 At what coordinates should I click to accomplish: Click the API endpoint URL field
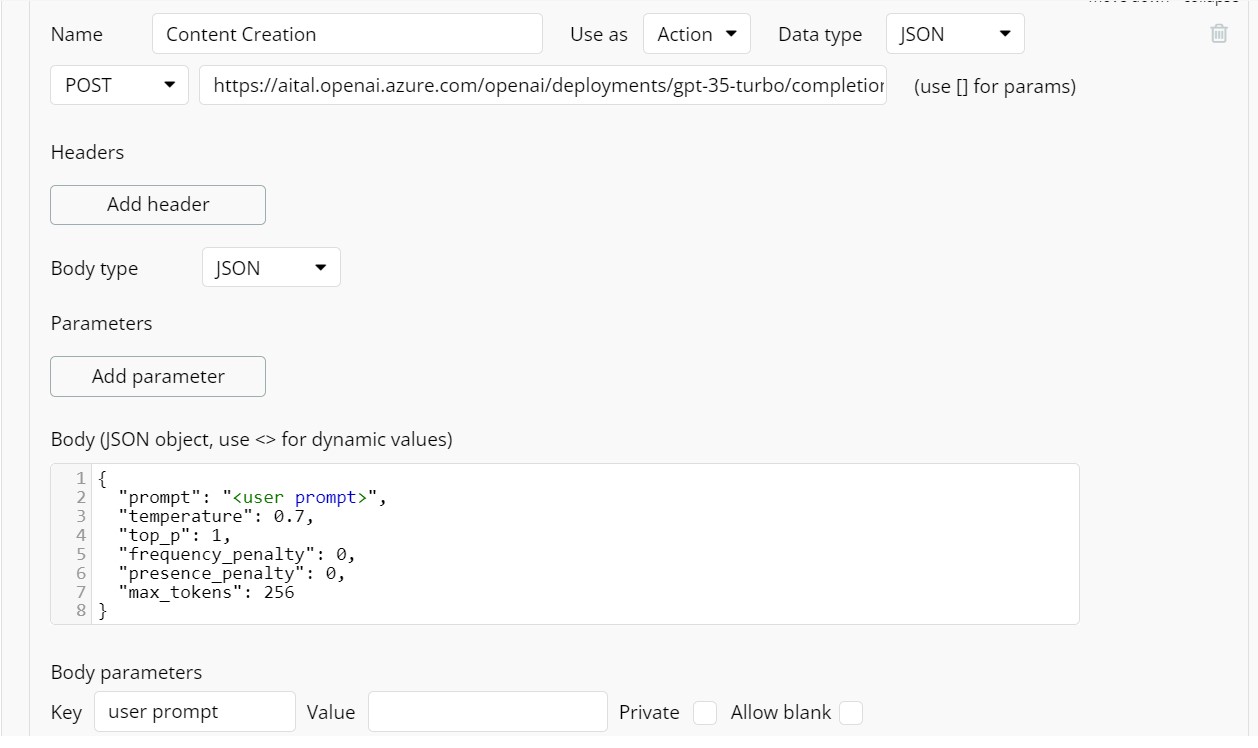[542, 85]
